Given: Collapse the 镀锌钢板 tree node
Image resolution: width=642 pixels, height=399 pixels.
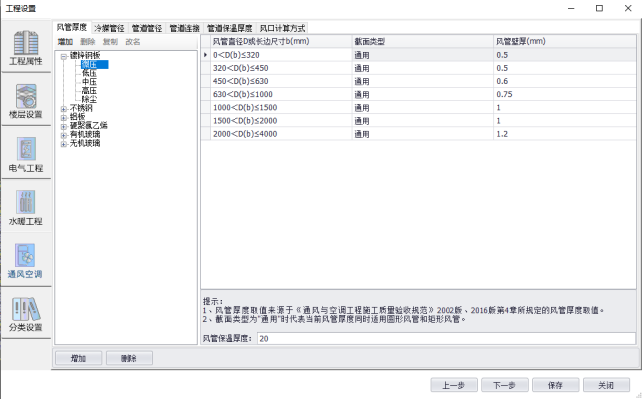Looking at the screenshot, I should tap(63, 56).
